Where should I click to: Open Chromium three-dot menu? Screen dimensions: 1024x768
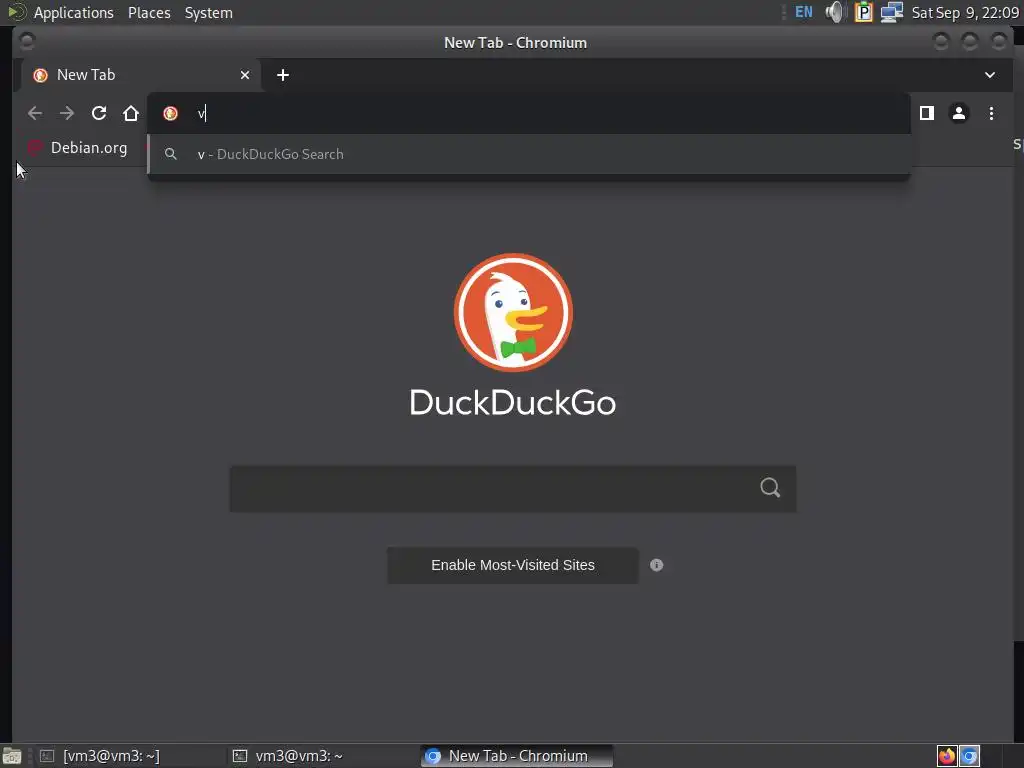(x=991, y=114)
